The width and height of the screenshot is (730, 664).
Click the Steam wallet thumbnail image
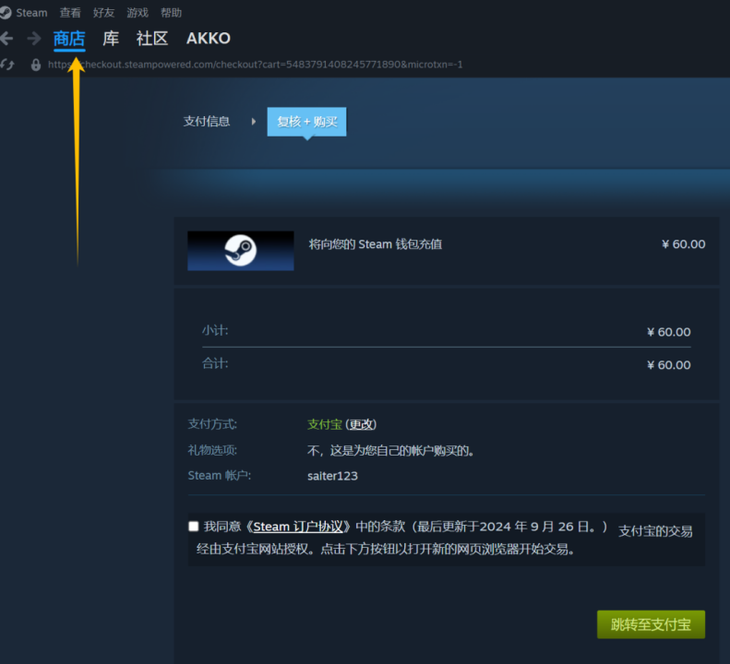(x=241, y=251)
